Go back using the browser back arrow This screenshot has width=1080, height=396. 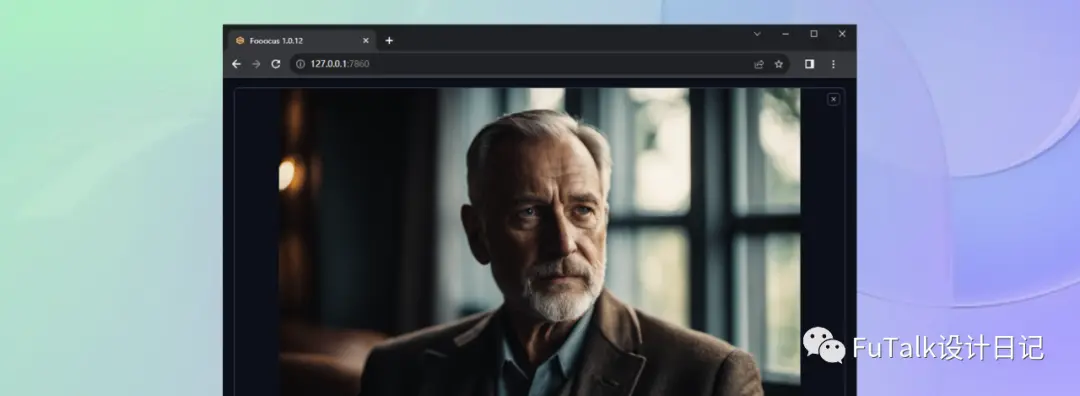point(236,64)
